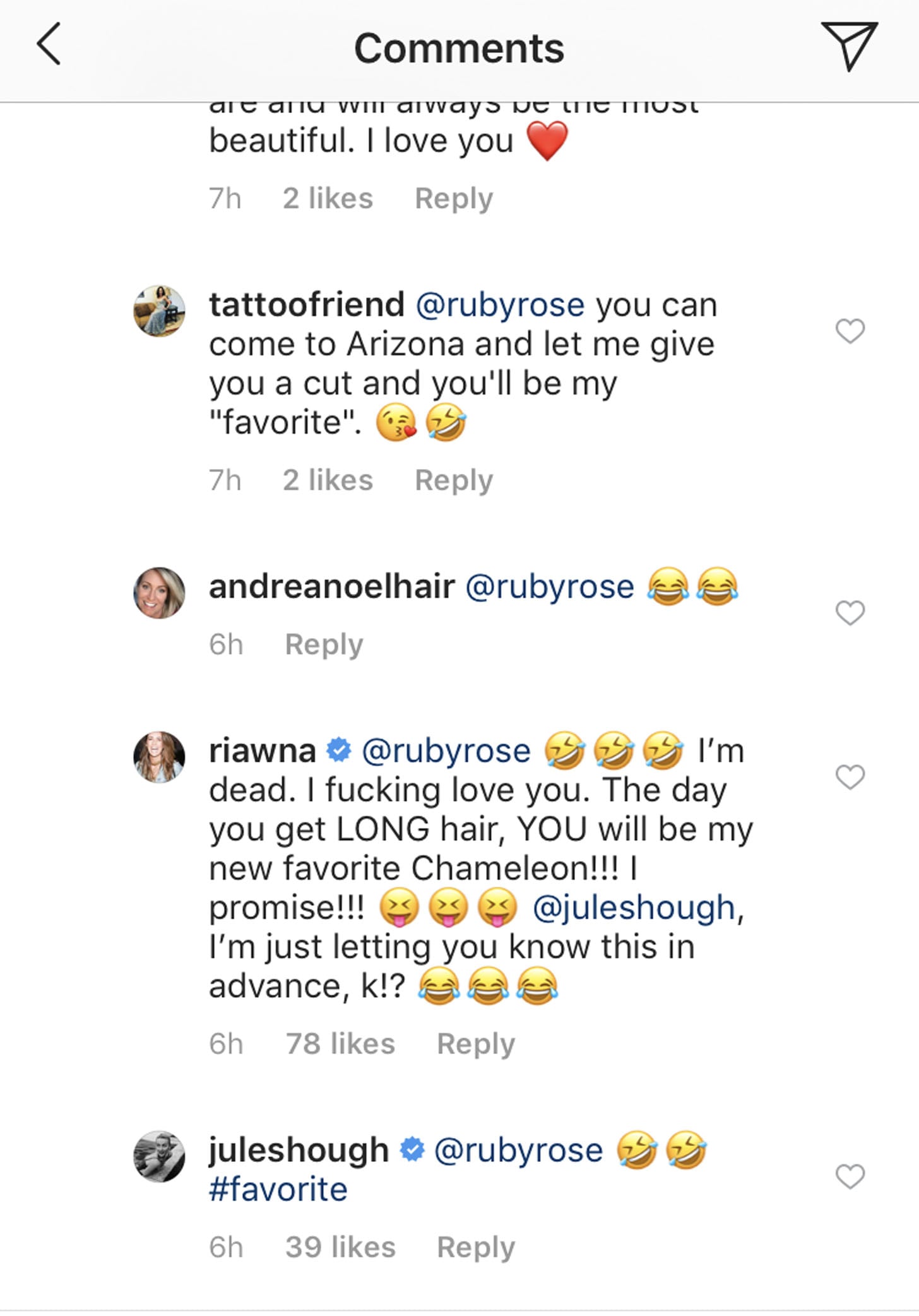Like tattoofriend's comment with the heart

(850, 331)
